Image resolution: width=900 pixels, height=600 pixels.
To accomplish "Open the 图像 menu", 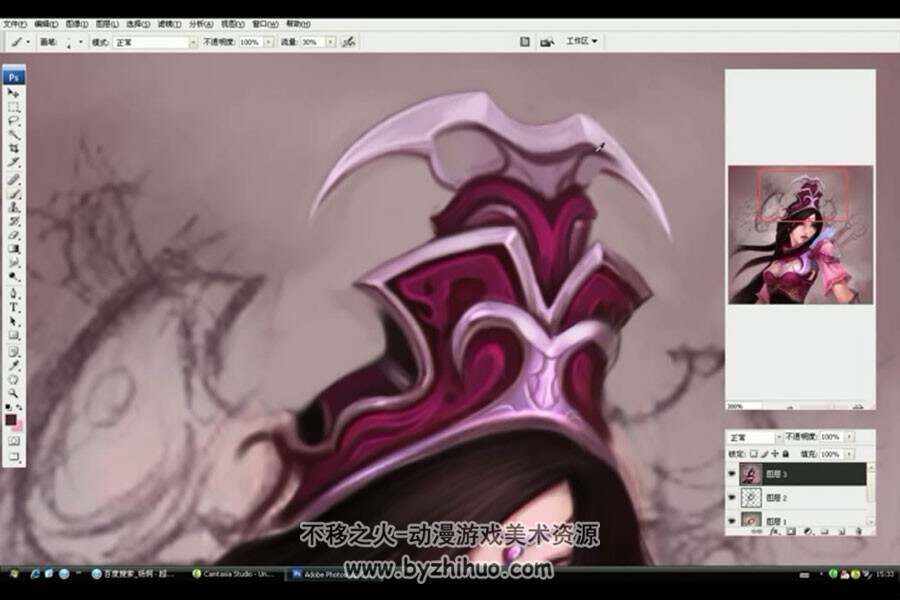I will [x=77, y=24].
